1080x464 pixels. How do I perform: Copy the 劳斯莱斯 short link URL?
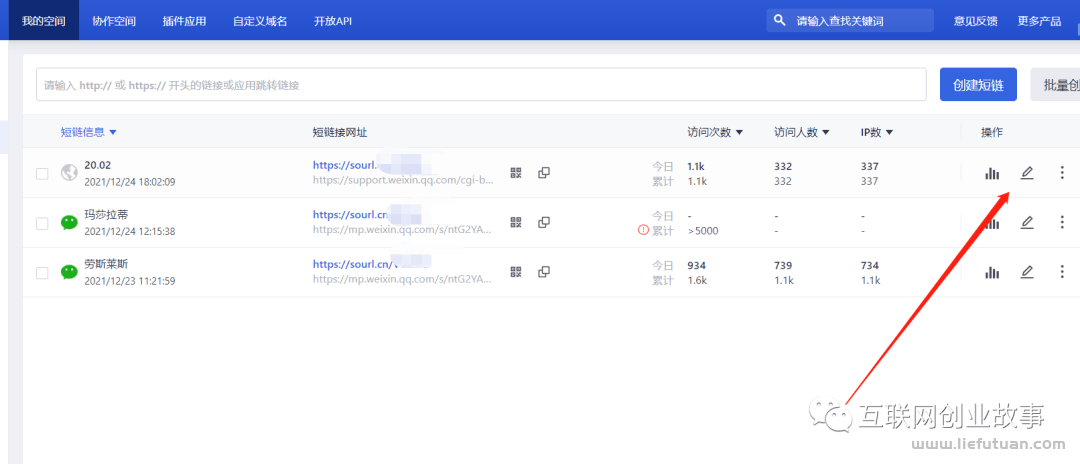pyautogui.click(x=544, y=272)
